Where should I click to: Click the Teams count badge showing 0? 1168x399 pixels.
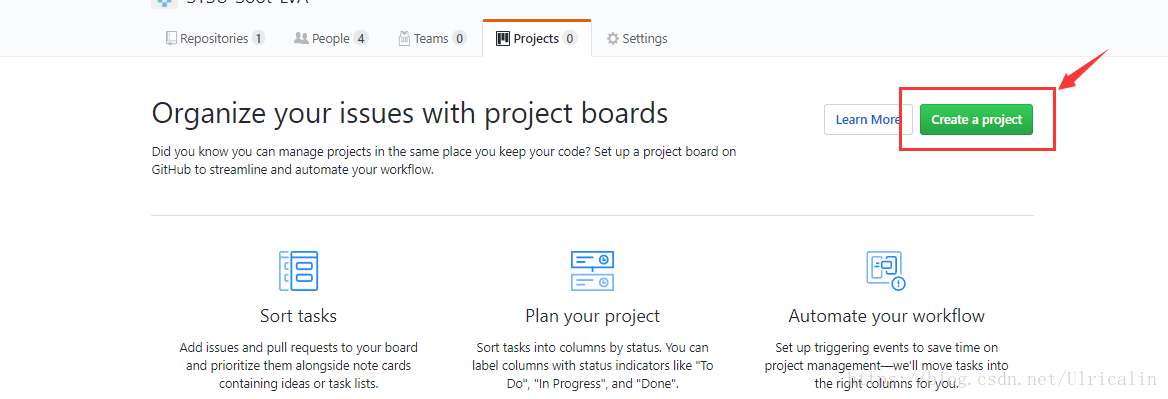[459, 38]
